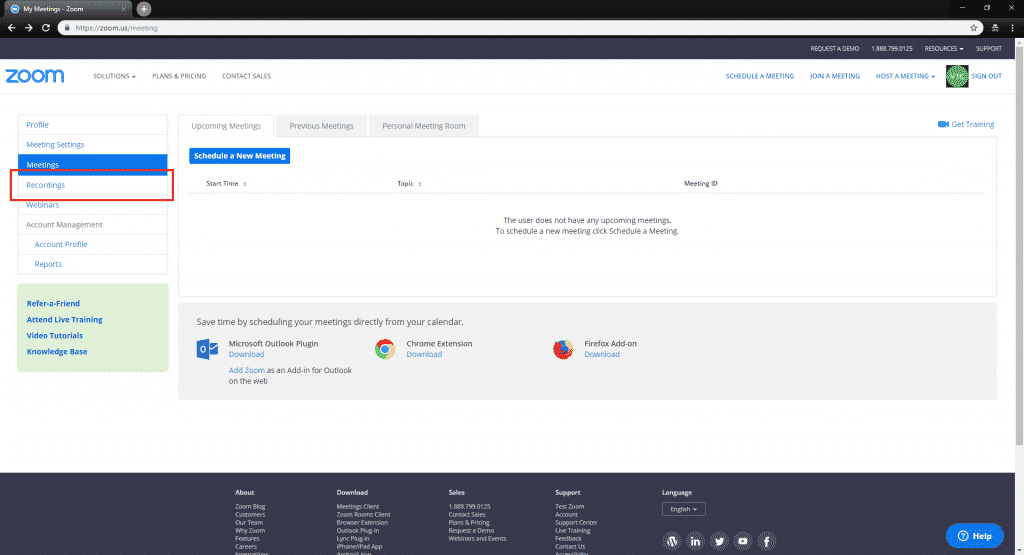Viewport: 1024px width, 555px height.
Task: Open Reports in the sidebar
Action: click(x=48, y=264)
